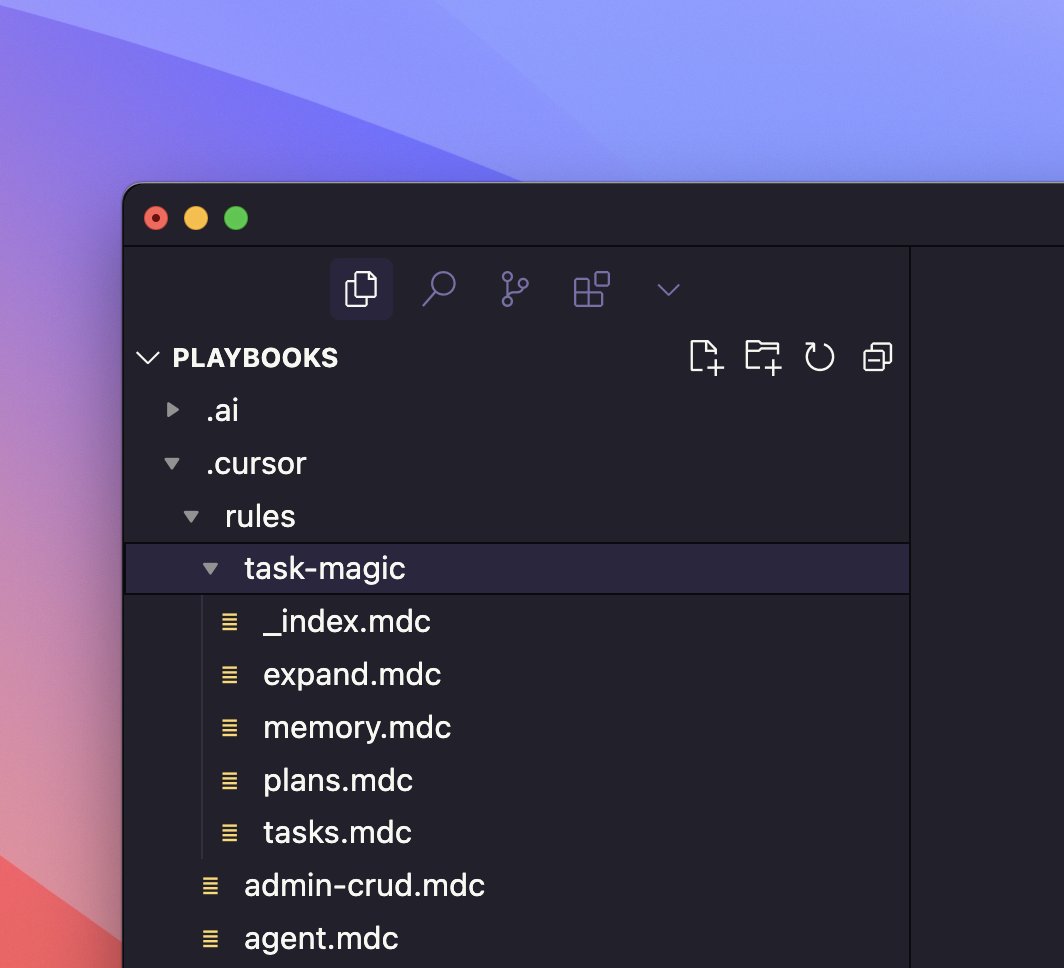Click file icon beside admin-crud.mdc
Image resolution: width=1064 pixels, height=968 pixels.
[210, 886]
